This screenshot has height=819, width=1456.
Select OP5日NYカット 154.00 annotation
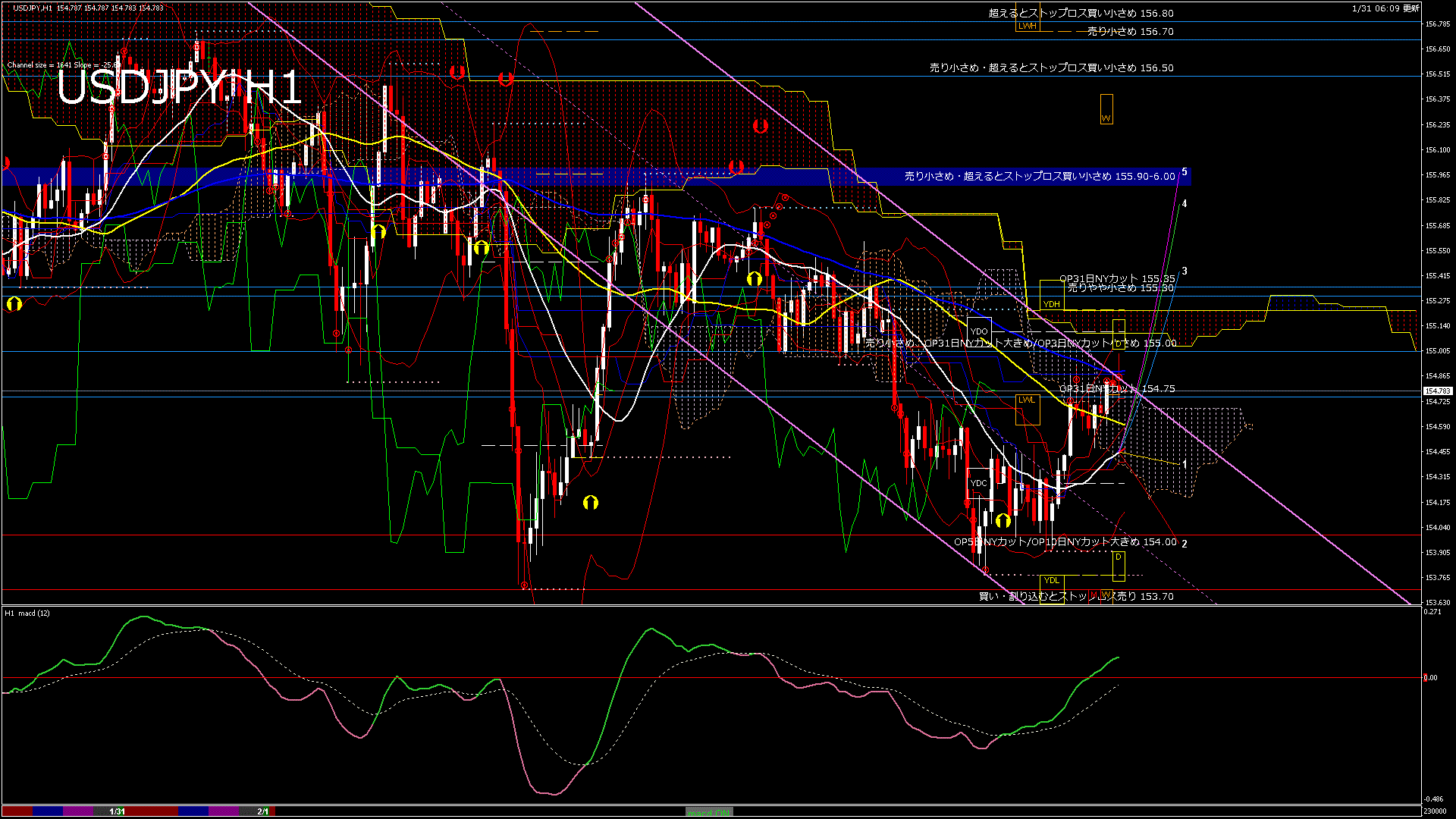(x=1065, y=541)
